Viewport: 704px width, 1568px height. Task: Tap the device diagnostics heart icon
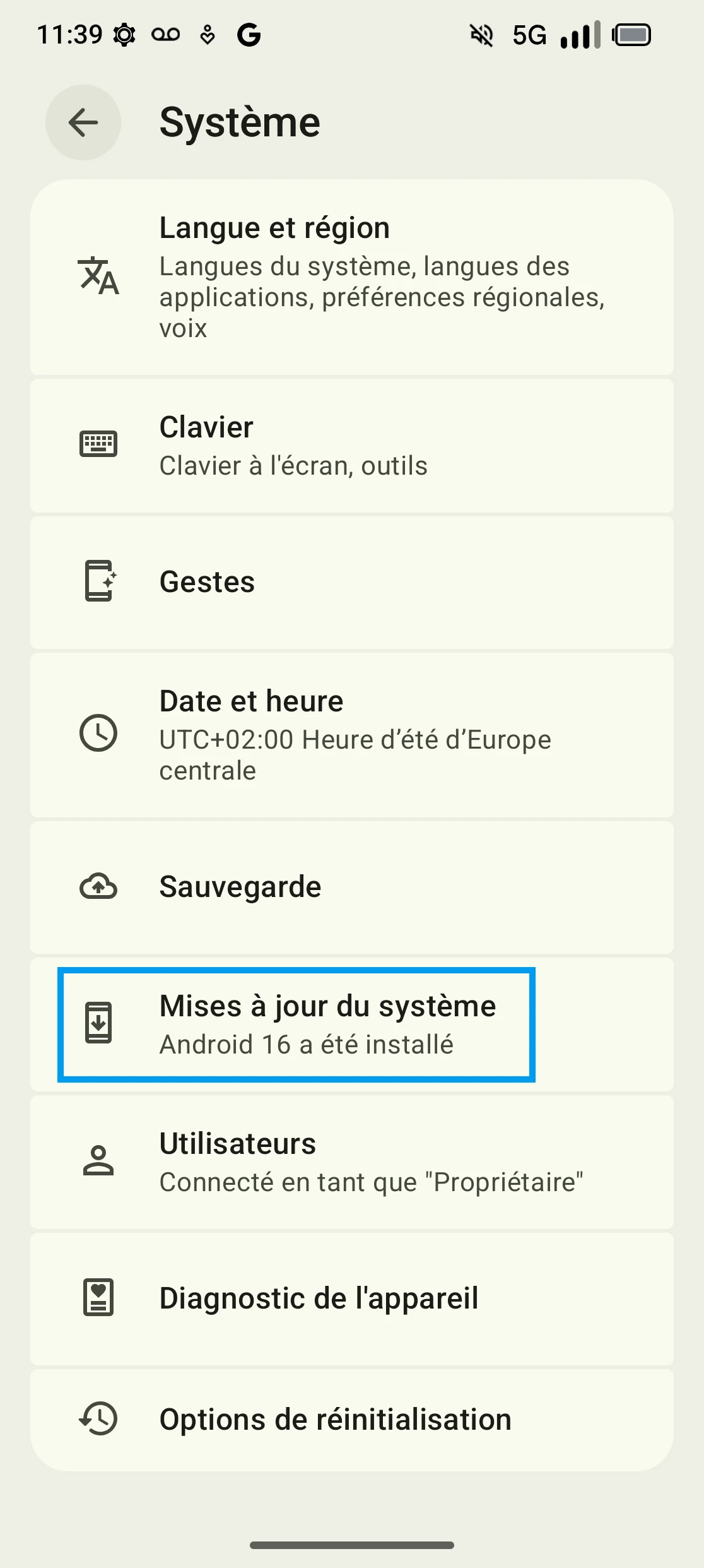98,1297
